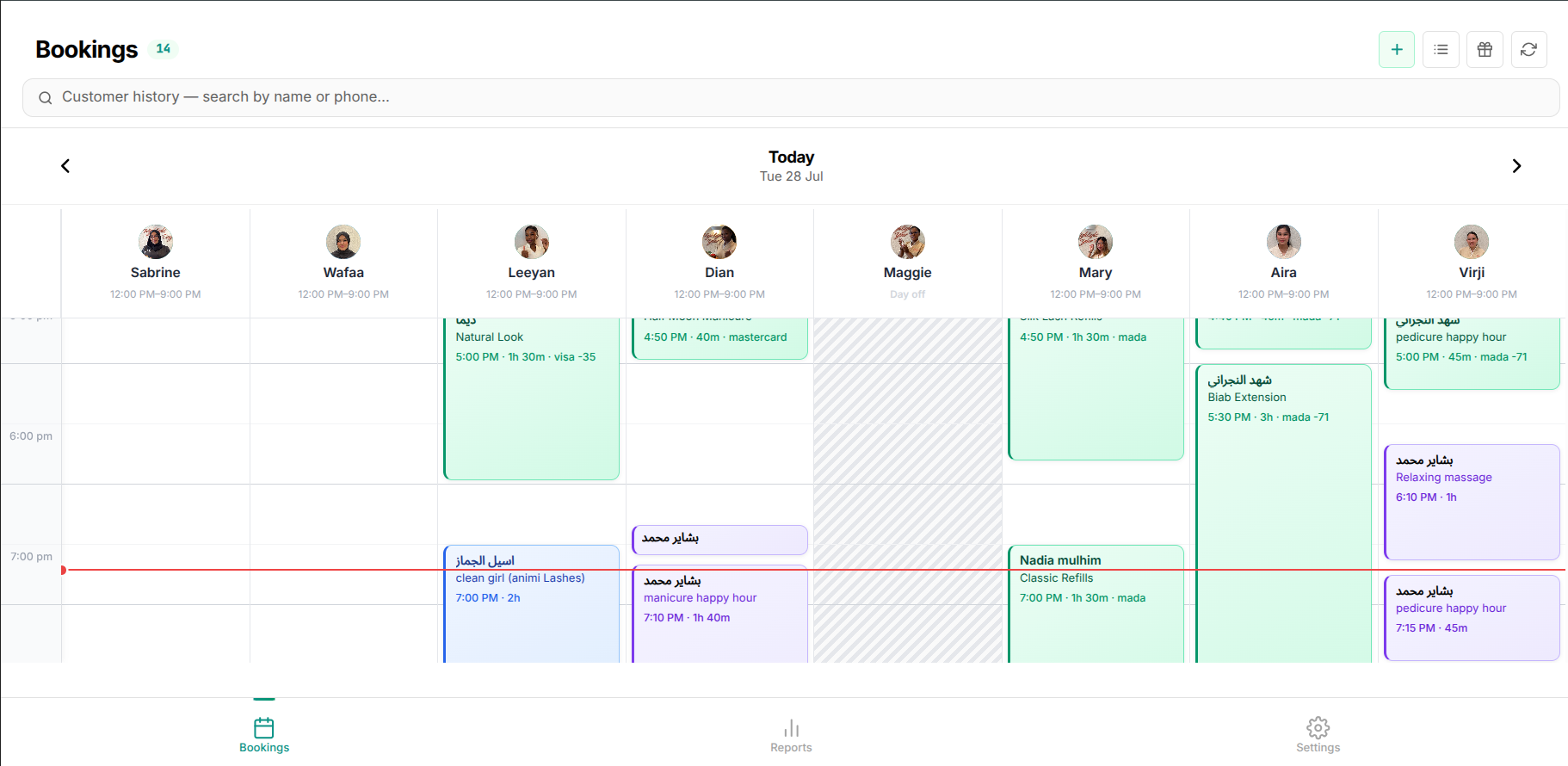The width and height of the screenshot is (1568, 766).
Task: Select Sabrine's avatar
Action: tap(156, 242)
